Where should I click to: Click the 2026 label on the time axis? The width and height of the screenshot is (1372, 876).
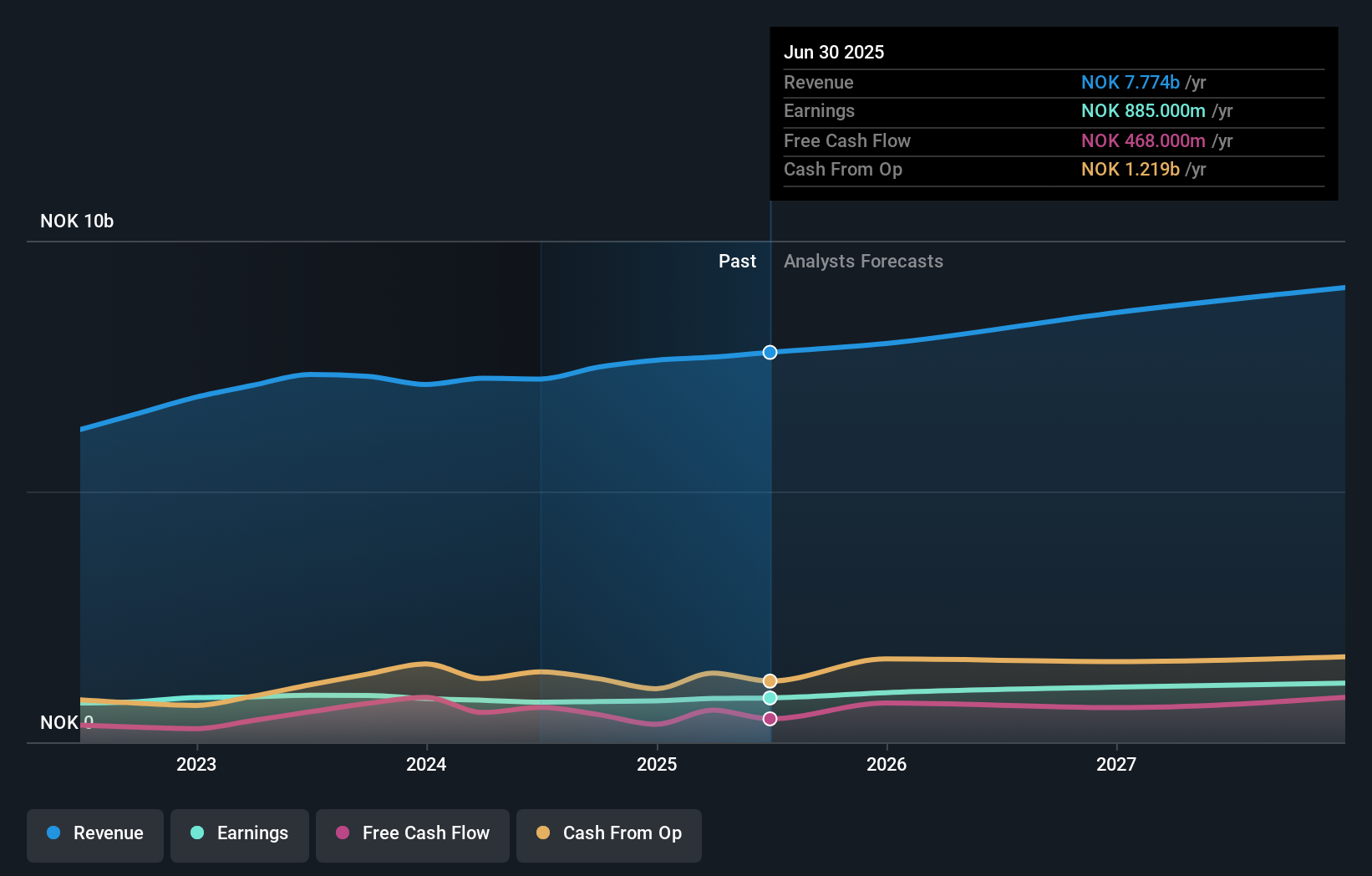point(887,764)
